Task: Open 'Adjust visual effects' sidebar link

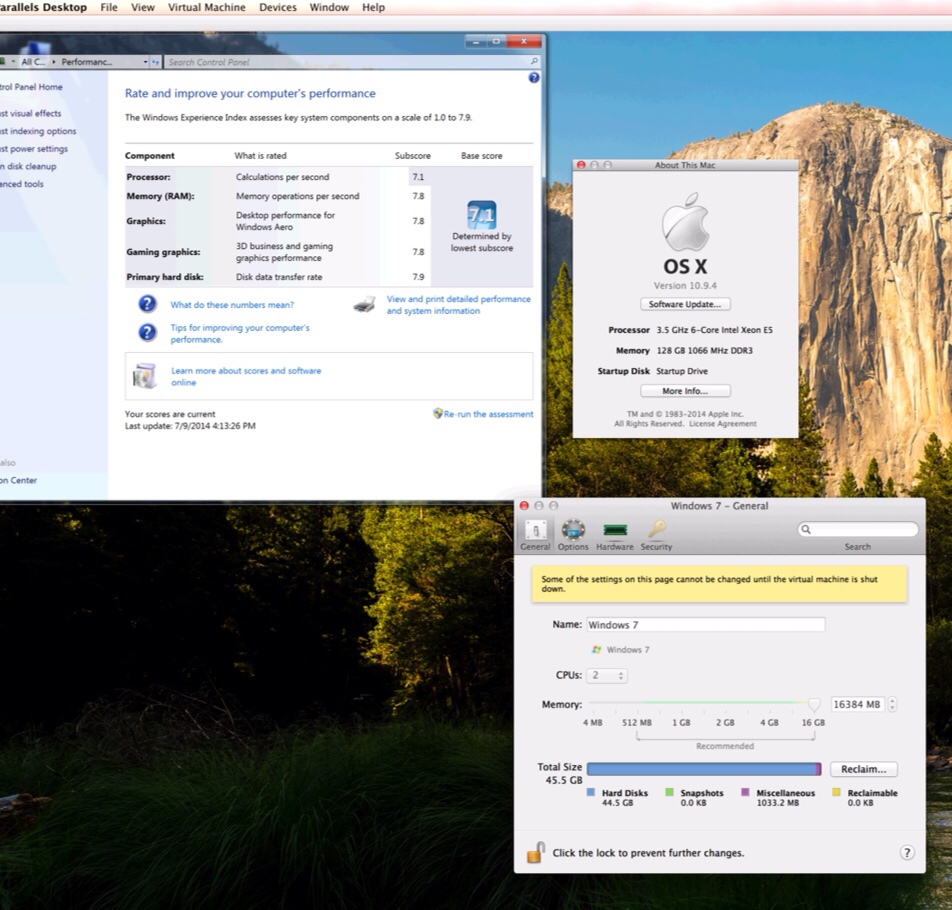Action: [x=30, y=114]
